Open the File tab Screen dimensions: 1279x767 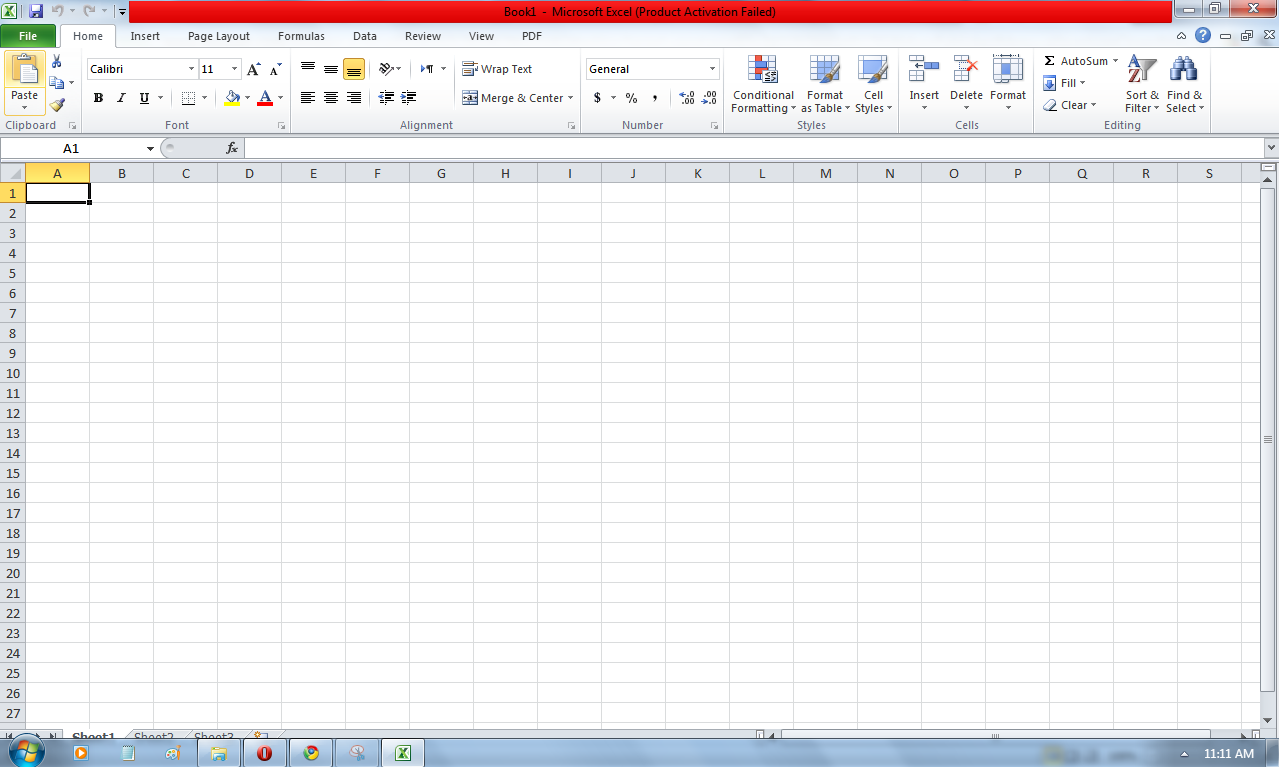pyautogui.click(x=28, y=36)
